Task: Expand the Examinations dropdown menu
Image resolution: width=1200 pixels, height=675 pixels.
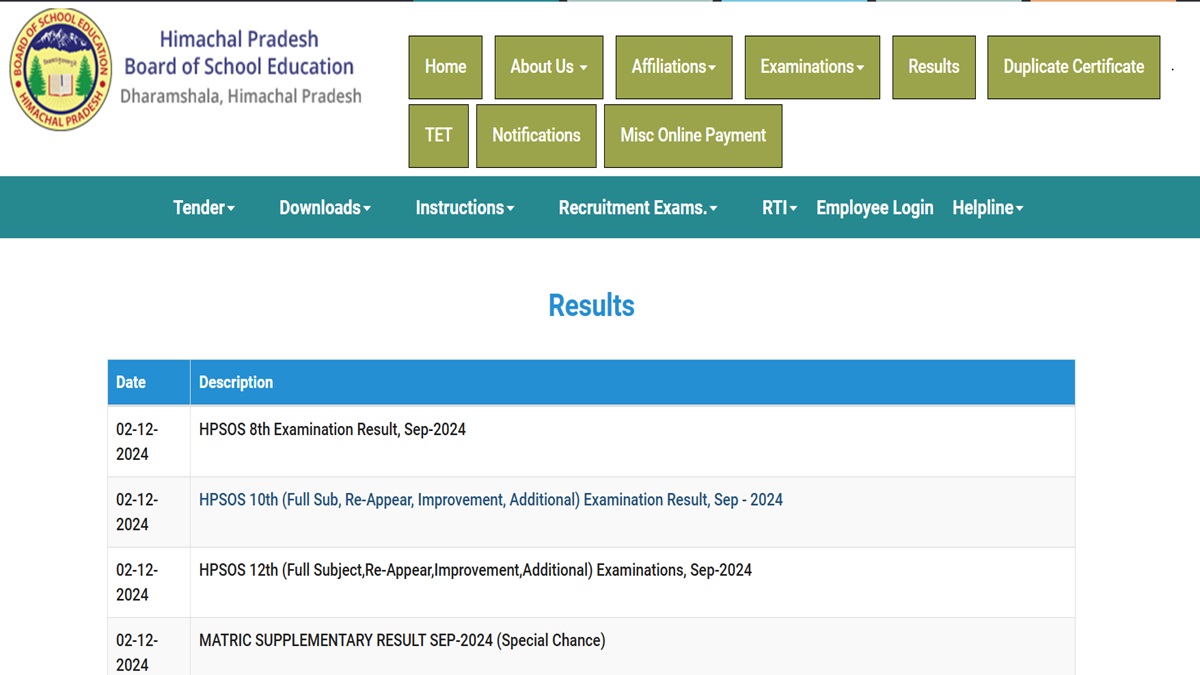Action: point(812,67)
